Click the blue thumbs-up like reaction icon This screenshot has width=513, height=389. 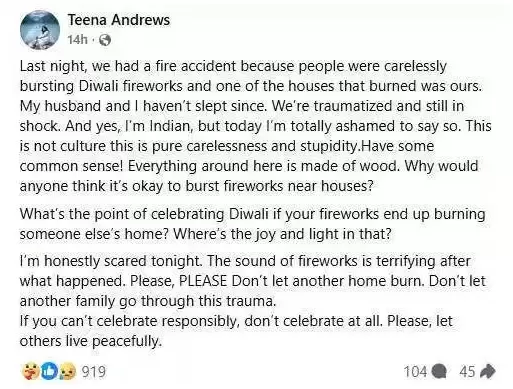click(49, 372)
